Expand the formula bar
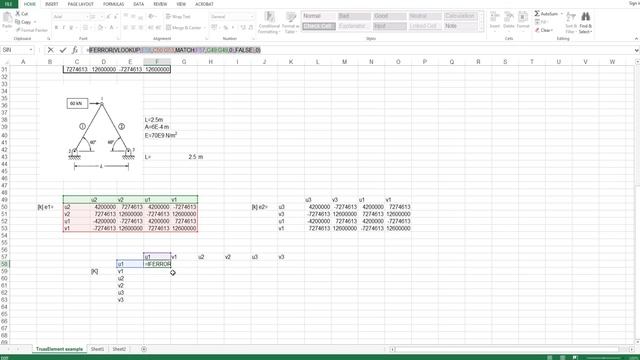 click(x=636, y=50)
